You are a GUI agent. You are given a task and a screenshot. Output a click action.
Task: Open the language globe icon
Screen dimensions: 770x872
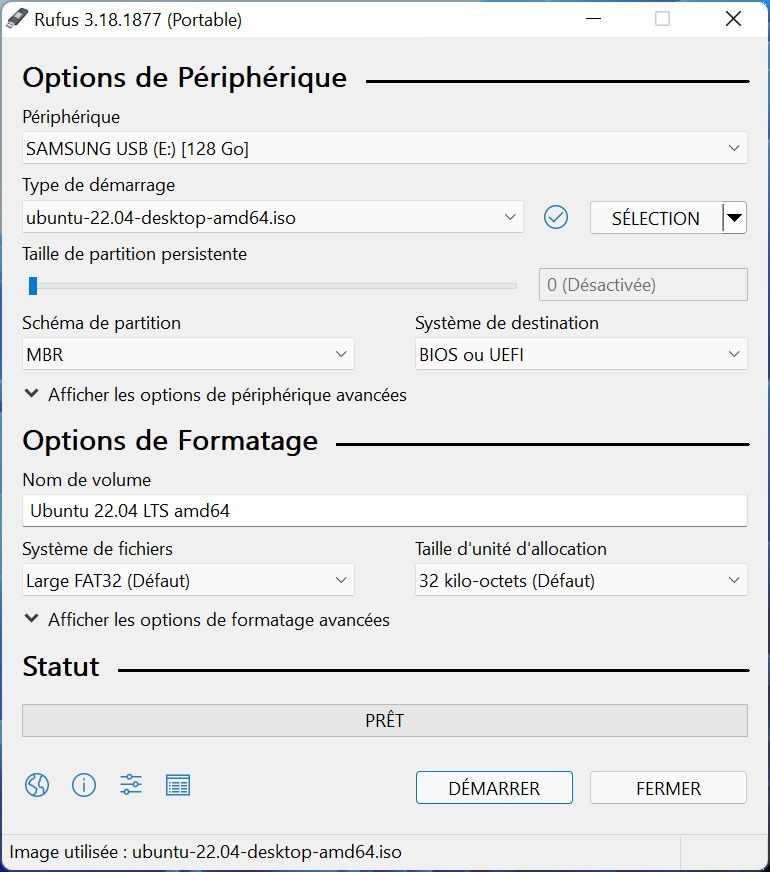(x=37, y=785)
